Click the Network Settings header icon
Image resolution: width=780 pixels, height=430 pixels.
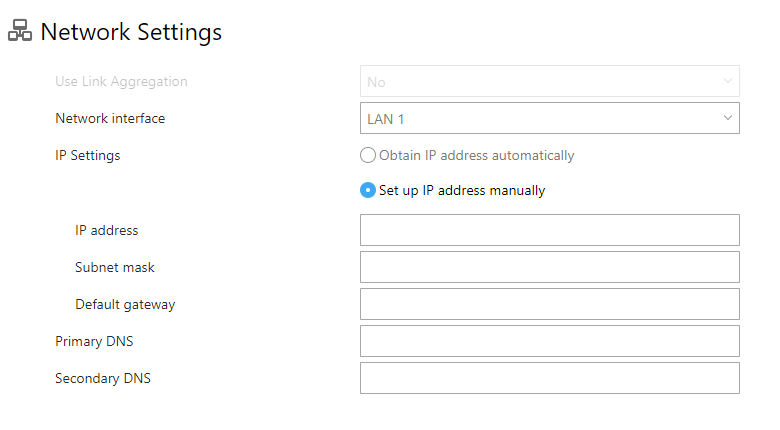click(x=20, y=30)
